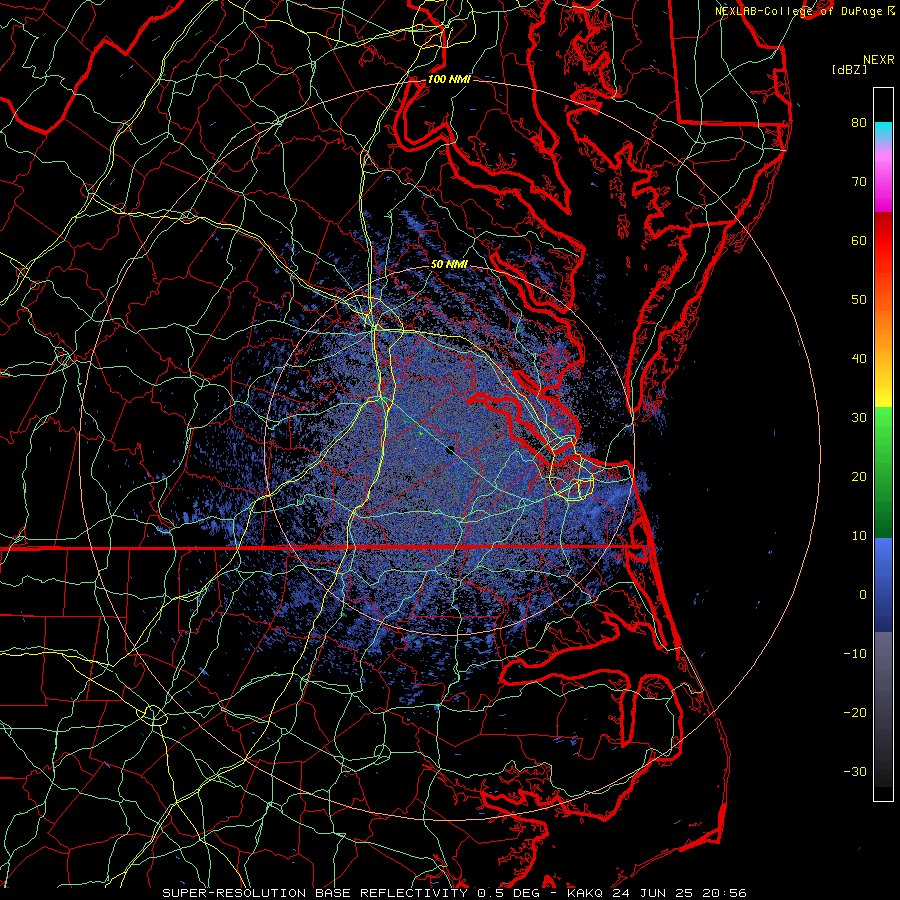This screenshot has height=900, width=900.
Task: Click the 50 NMI range ring label
Action: (x=449, y=264)
